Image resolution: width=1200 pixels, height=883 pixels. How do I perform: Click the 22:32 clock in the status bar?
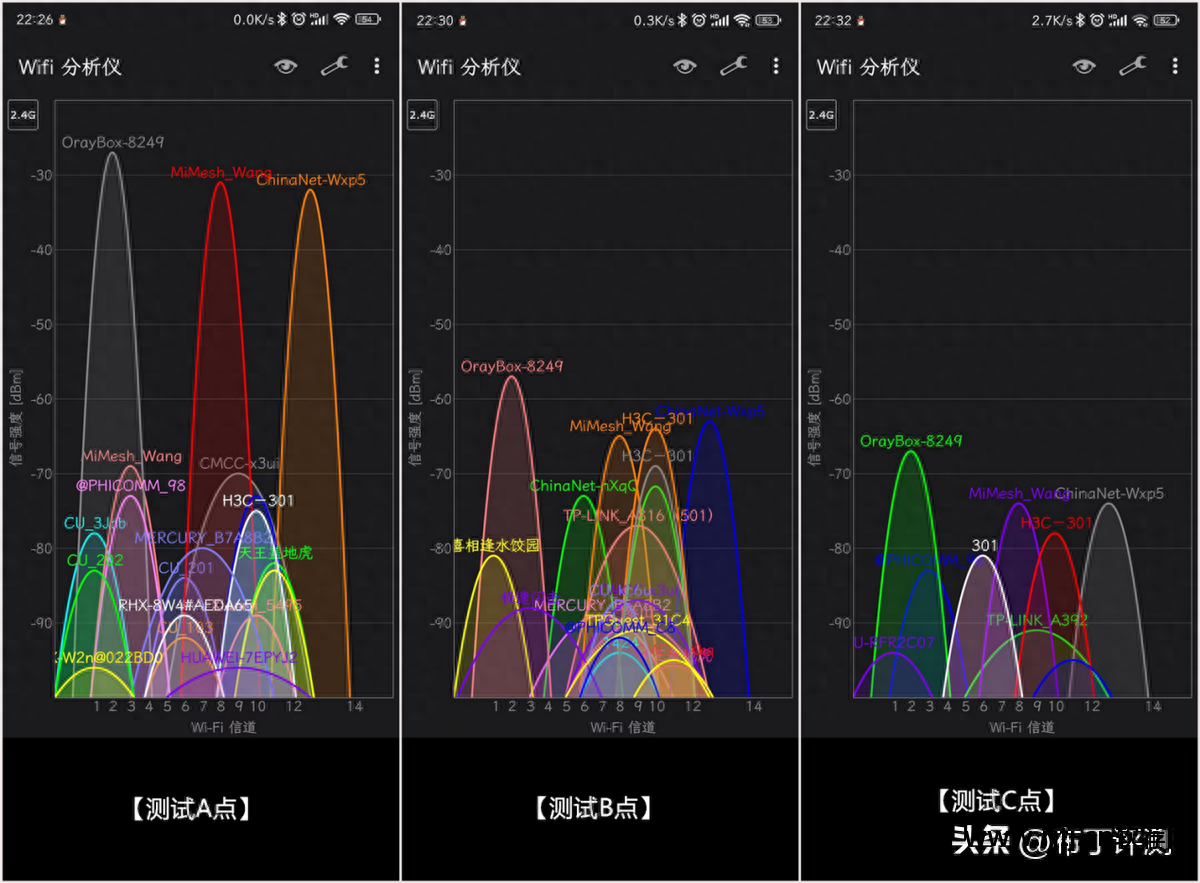click(833, 20)
